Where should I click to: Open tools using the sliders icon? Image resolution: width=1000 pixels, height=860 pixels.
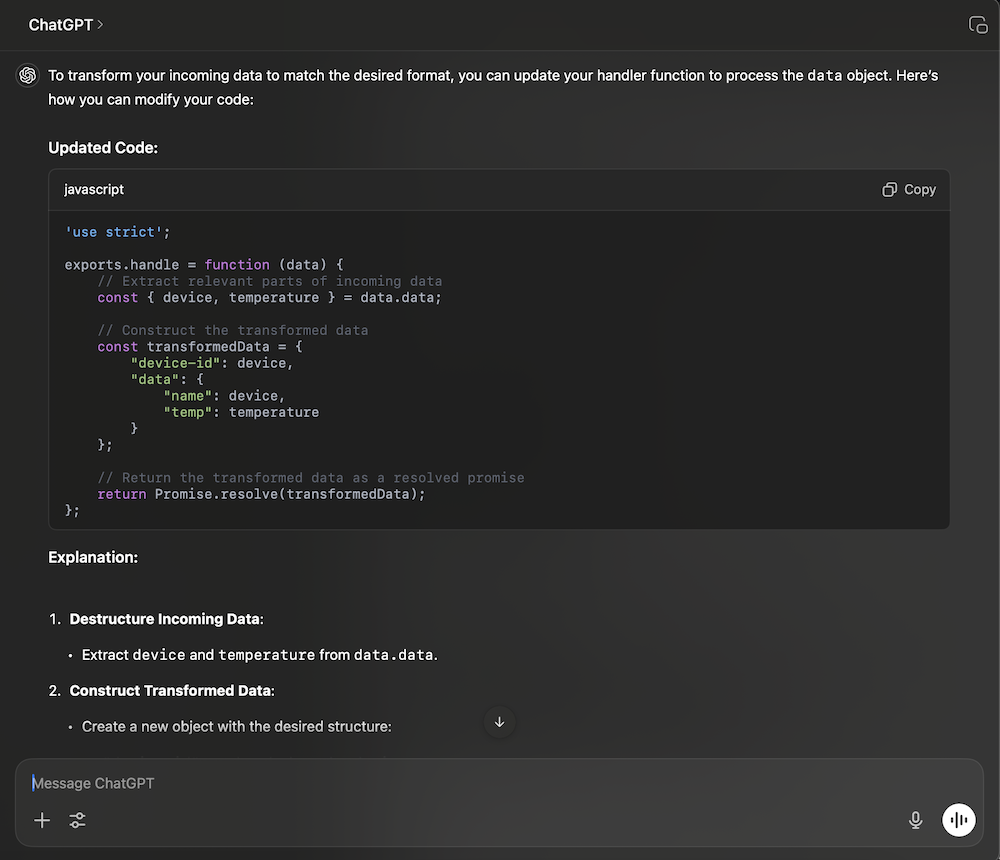[78, 820]
